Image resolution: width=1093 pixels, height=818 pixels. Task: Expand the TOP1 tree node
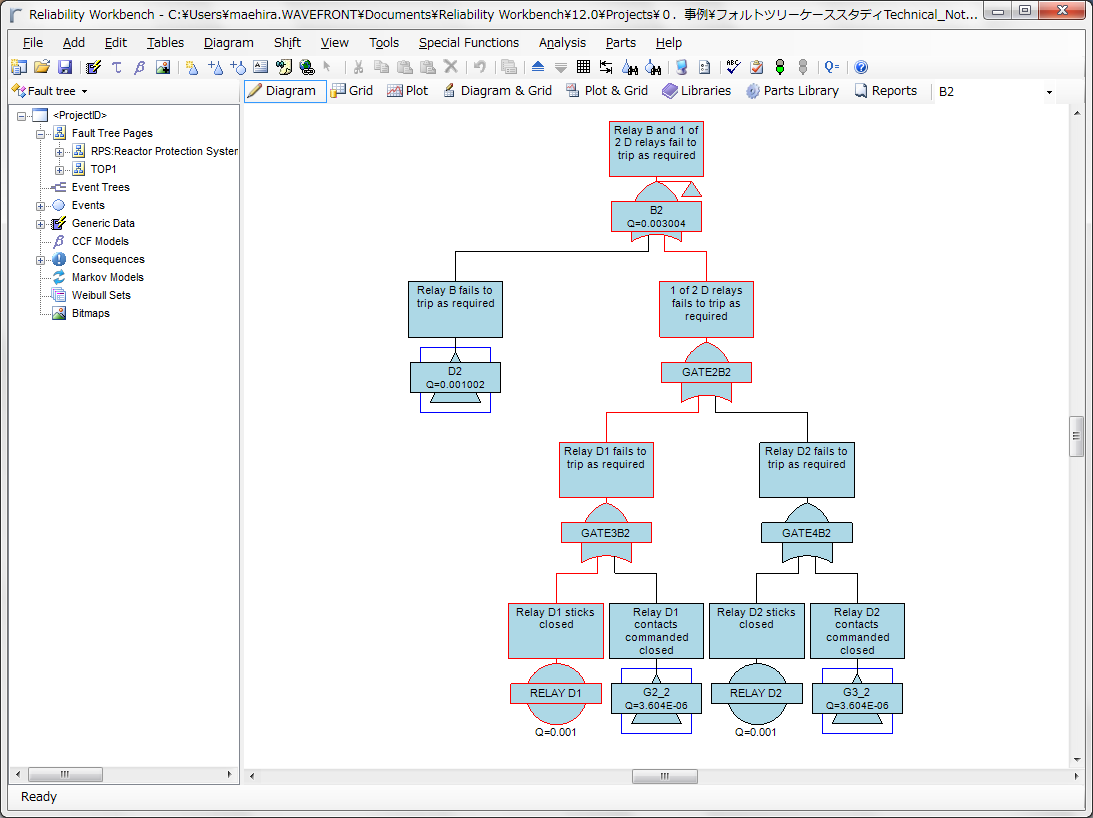tap(59, 170)
